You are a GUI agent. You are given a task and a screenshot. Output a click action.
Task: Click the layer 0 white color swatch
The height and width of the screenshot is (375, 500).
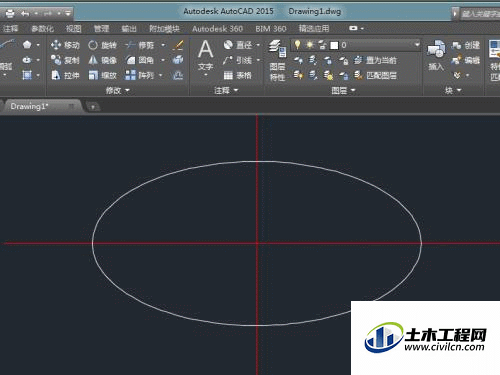[334, 45]
